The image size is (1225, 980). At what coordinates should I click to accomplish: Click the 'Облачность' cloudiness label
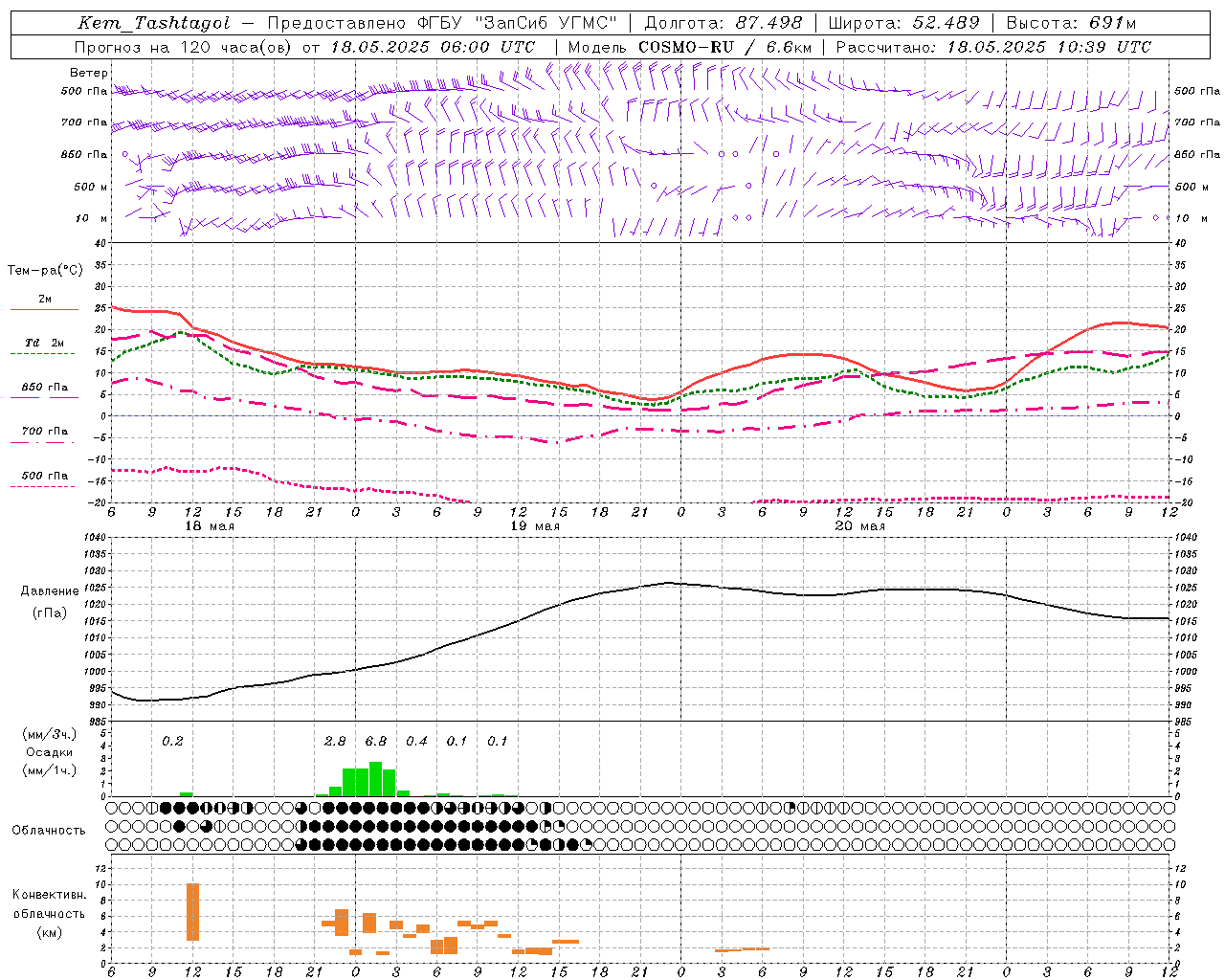point(49,830)
